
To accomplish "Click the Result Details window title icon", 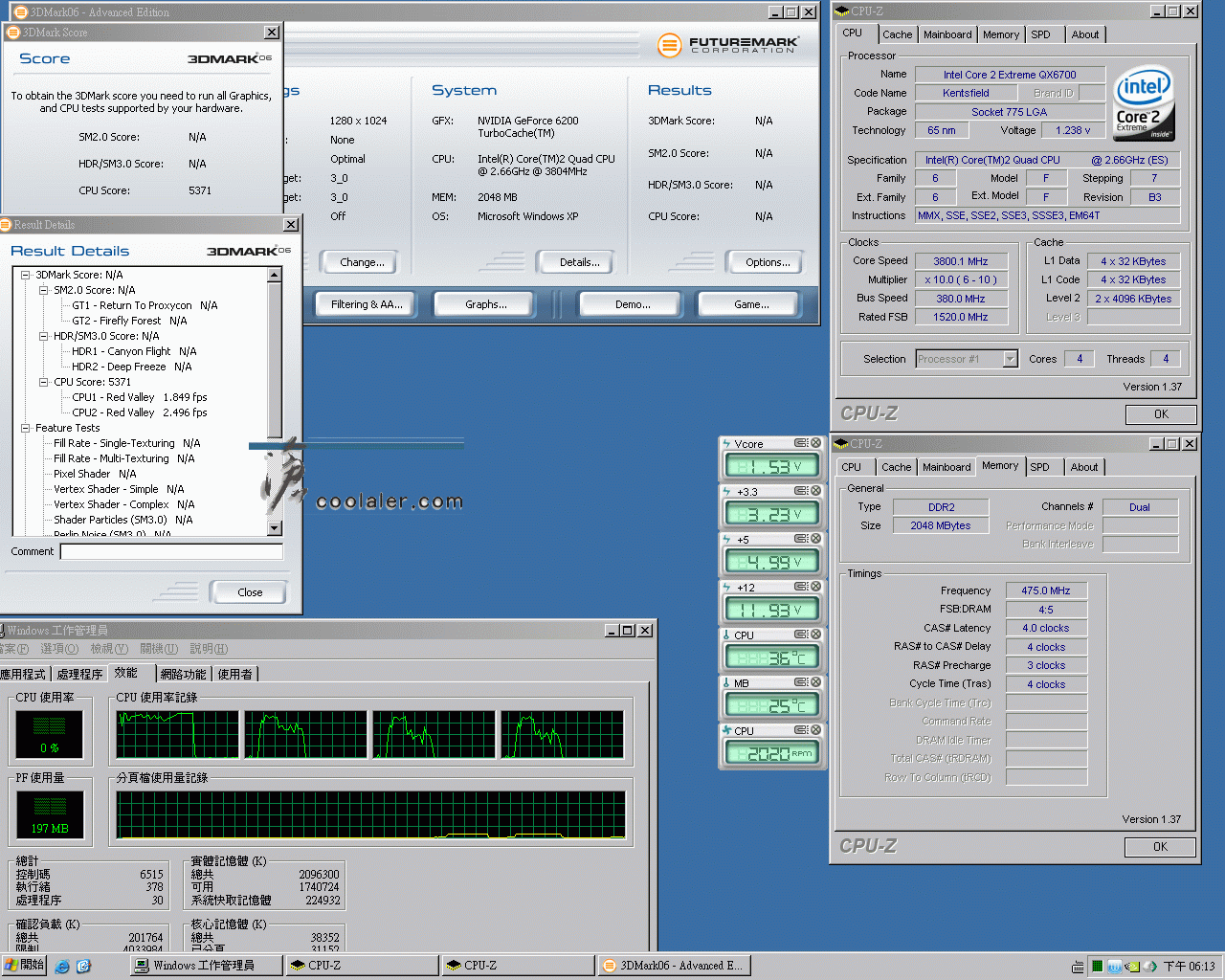I will (x=7, y=224).
